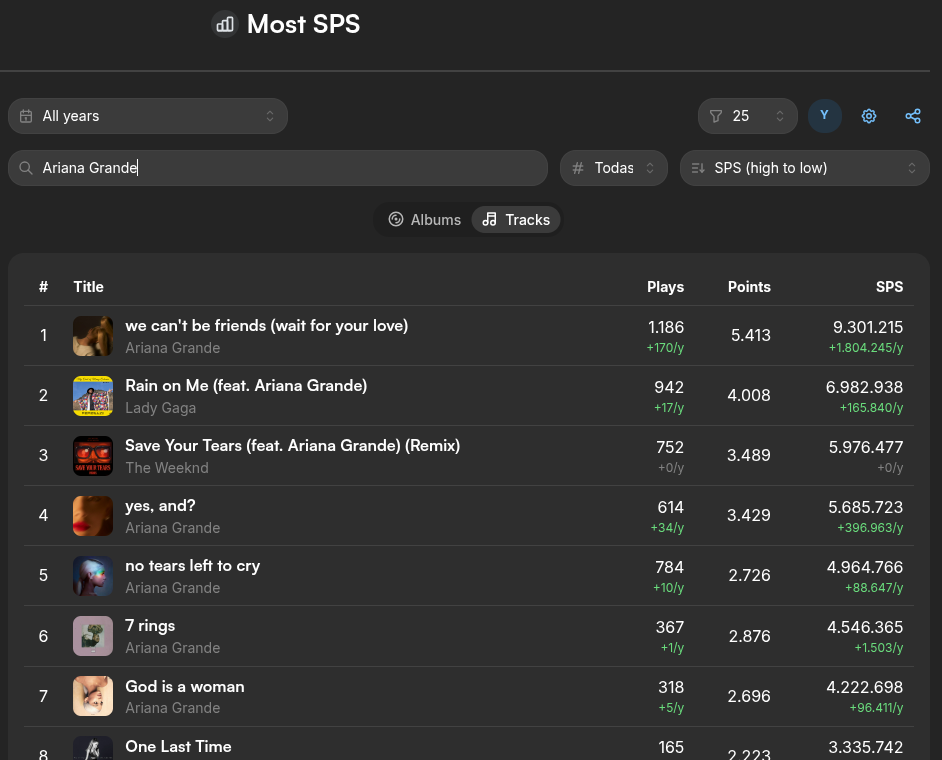Click into the Ariana Grande search field

(278, 168)
